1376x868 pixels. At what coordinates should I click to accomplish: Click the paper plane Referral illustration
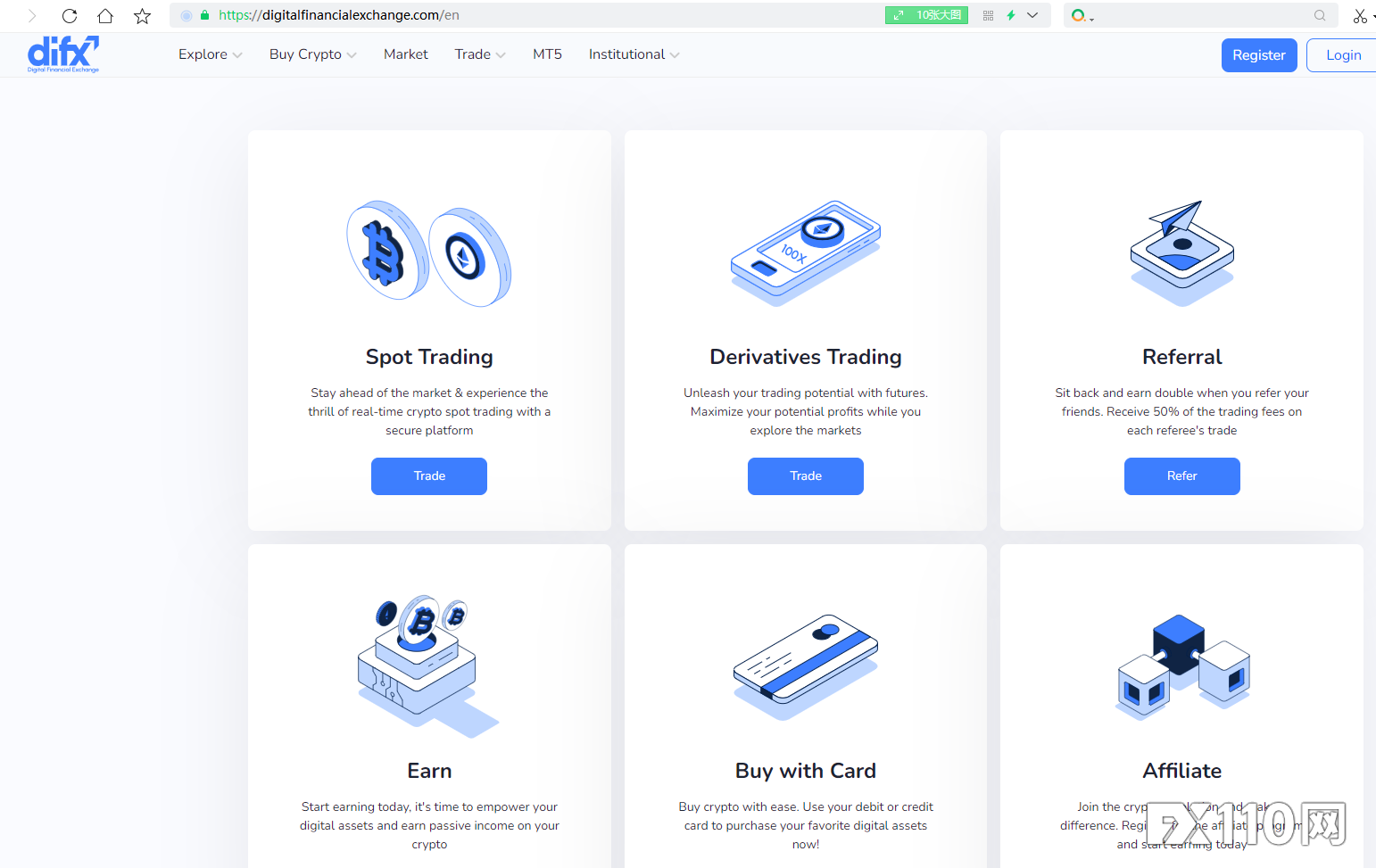coord(1182,253)
